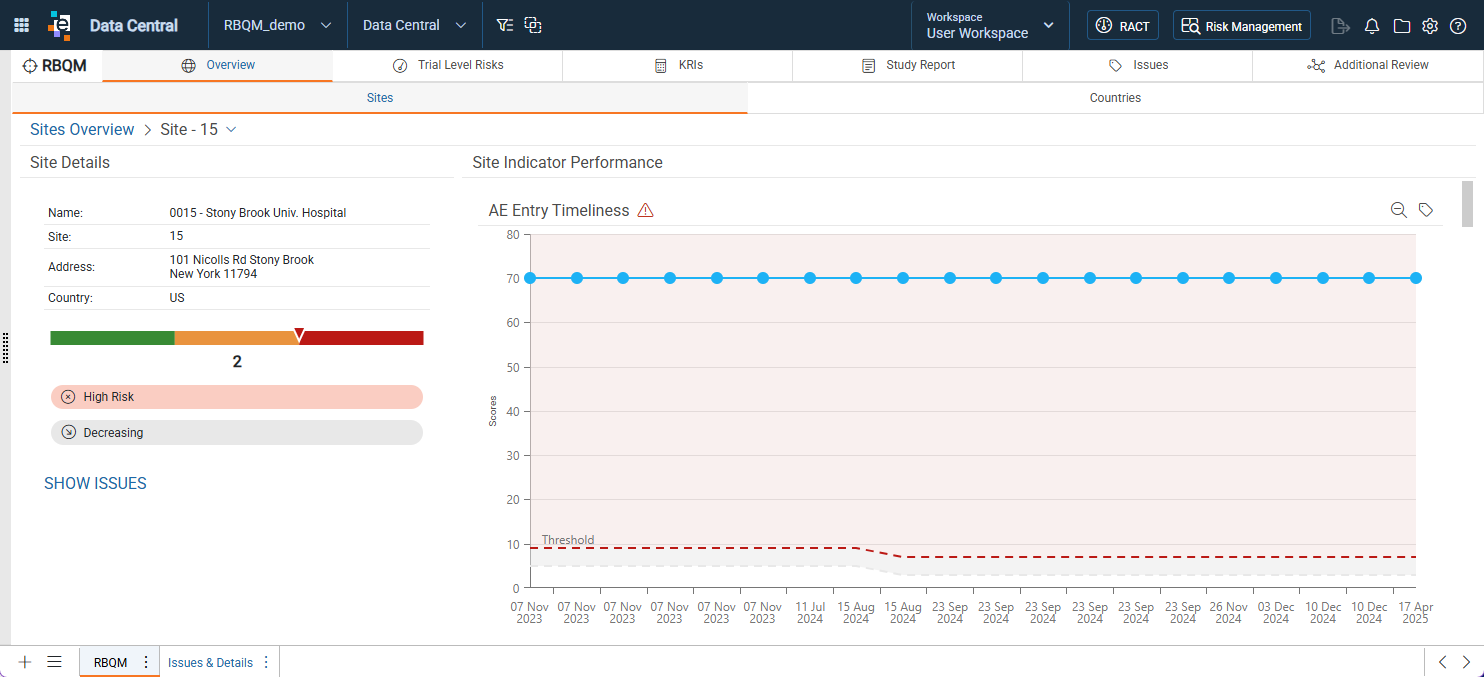Click the Sites Overview breadcrumb link
This screenshot has height=677, width=1484.
pos(82,130)
